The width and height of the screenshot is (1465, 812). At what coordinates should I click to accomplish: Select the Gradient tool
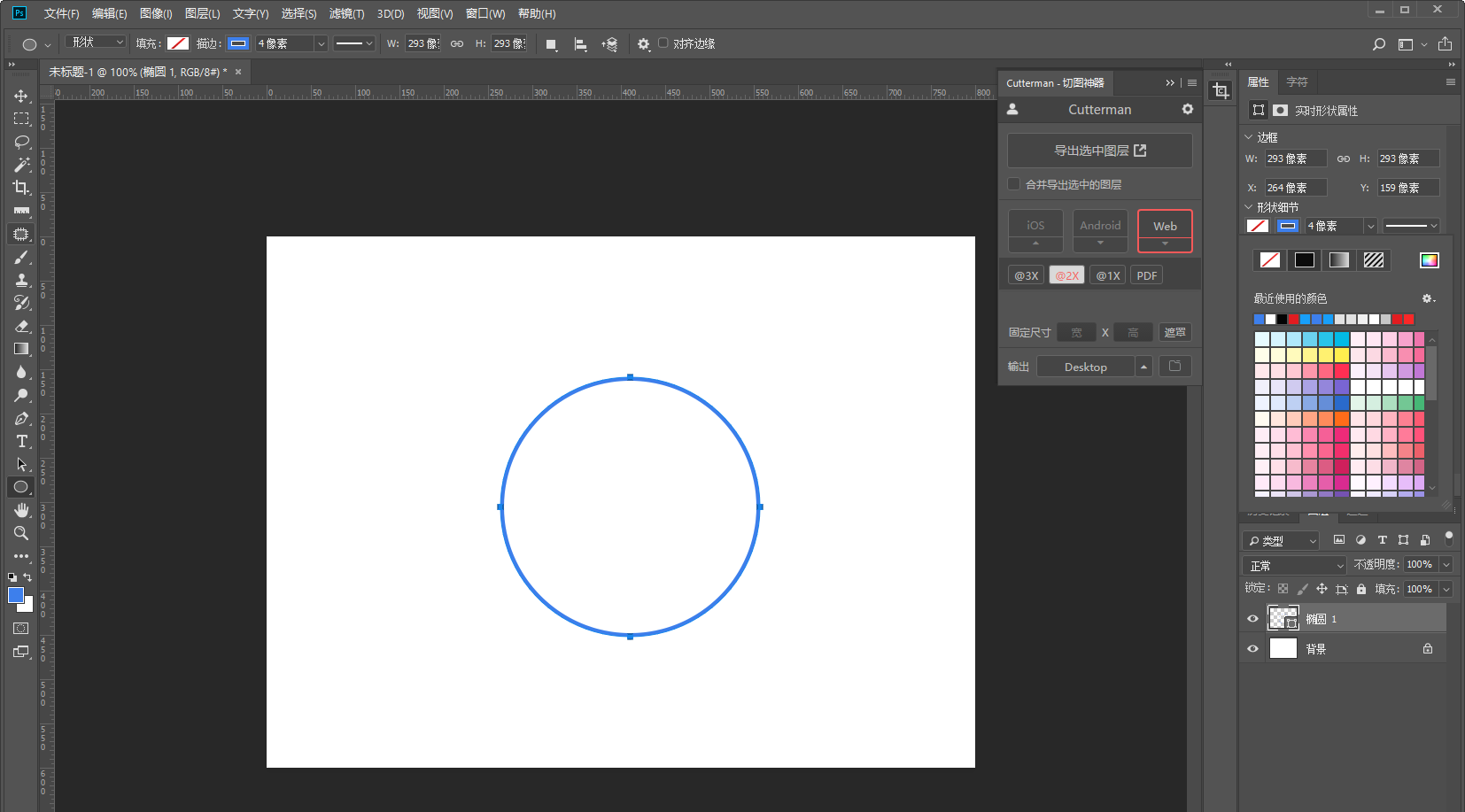point(21,349)
